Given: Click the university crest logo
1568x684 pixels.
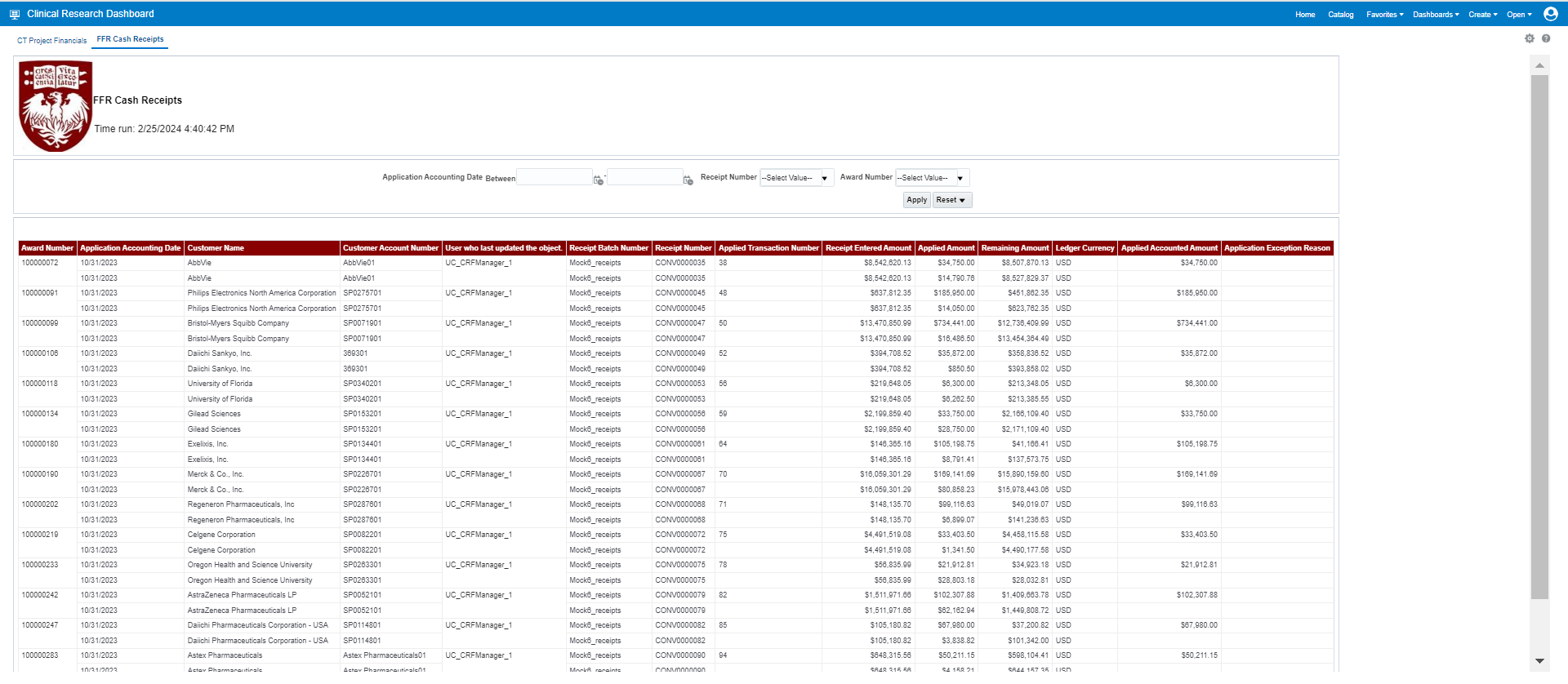Looking at the screenshot, I should (x=56, y=106).
